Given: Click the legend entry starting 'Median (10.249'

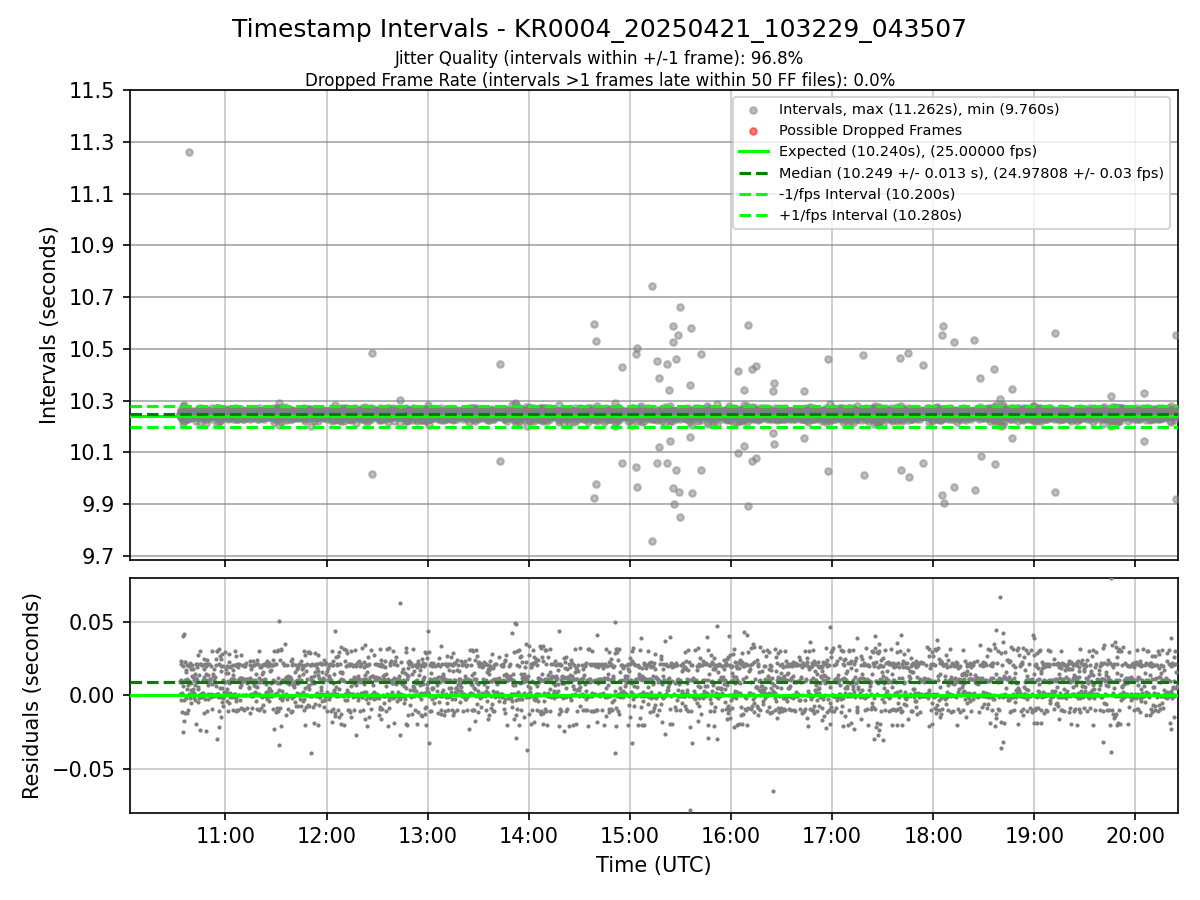Looking at the screenshot, I should click(971, 173).
